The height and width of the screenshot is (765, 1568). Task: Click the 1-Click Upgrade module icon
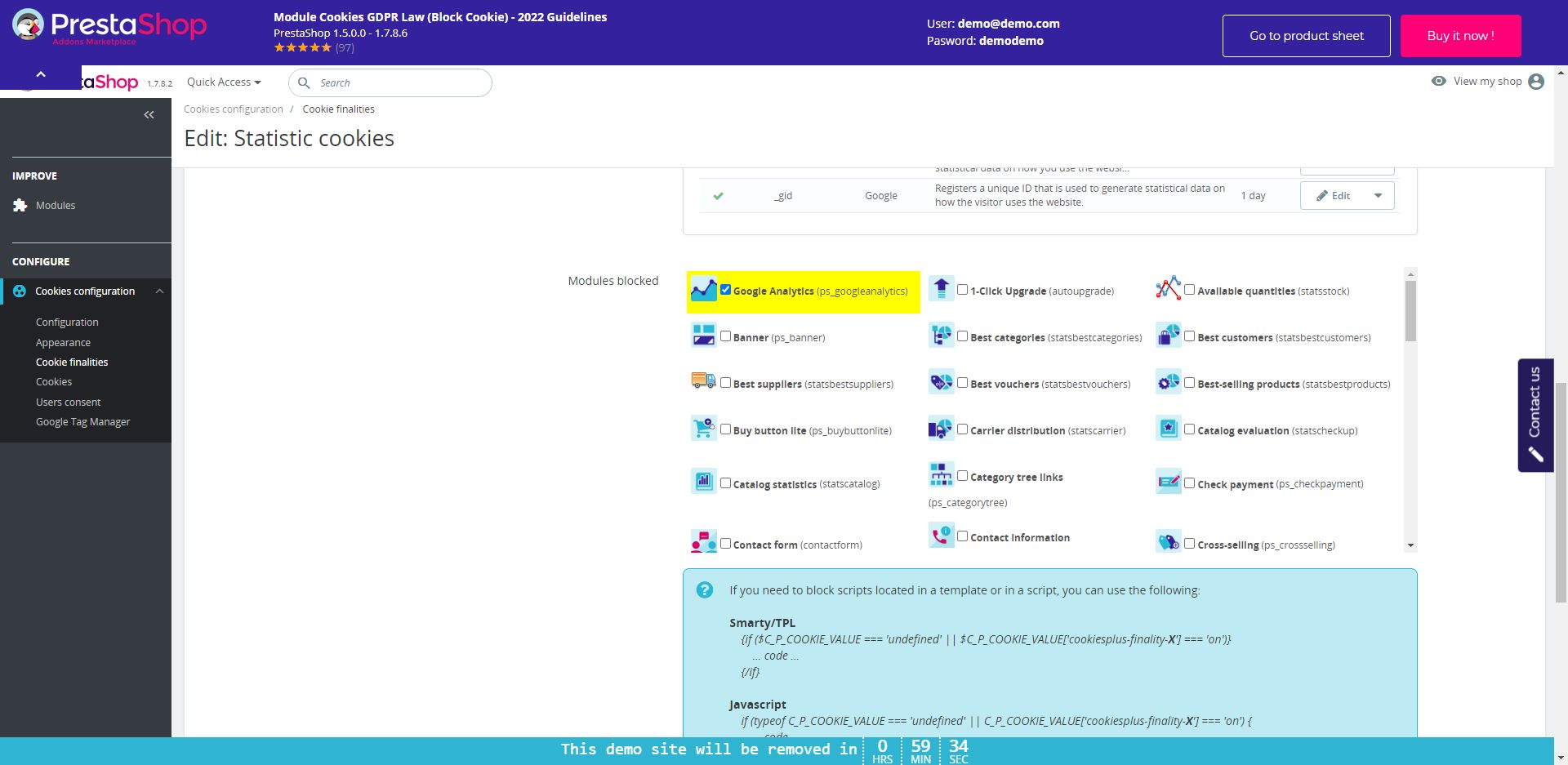pos(941,288)
